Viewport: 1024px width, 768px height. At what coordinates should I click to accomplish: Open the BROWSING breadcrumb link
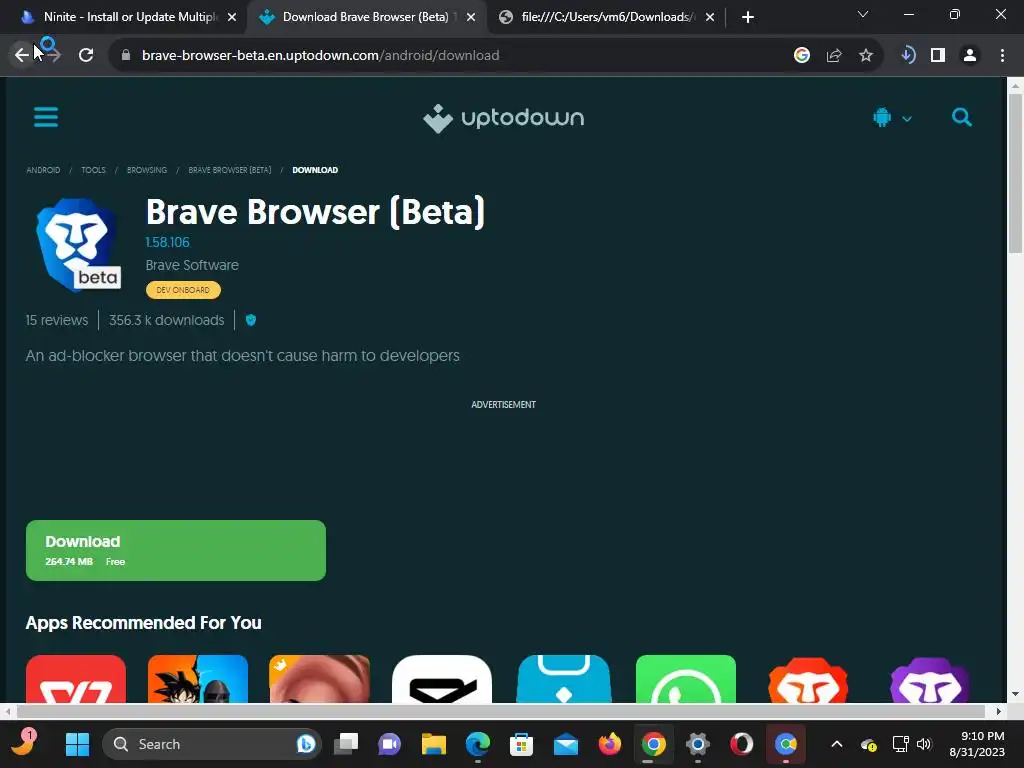[147, 170]
